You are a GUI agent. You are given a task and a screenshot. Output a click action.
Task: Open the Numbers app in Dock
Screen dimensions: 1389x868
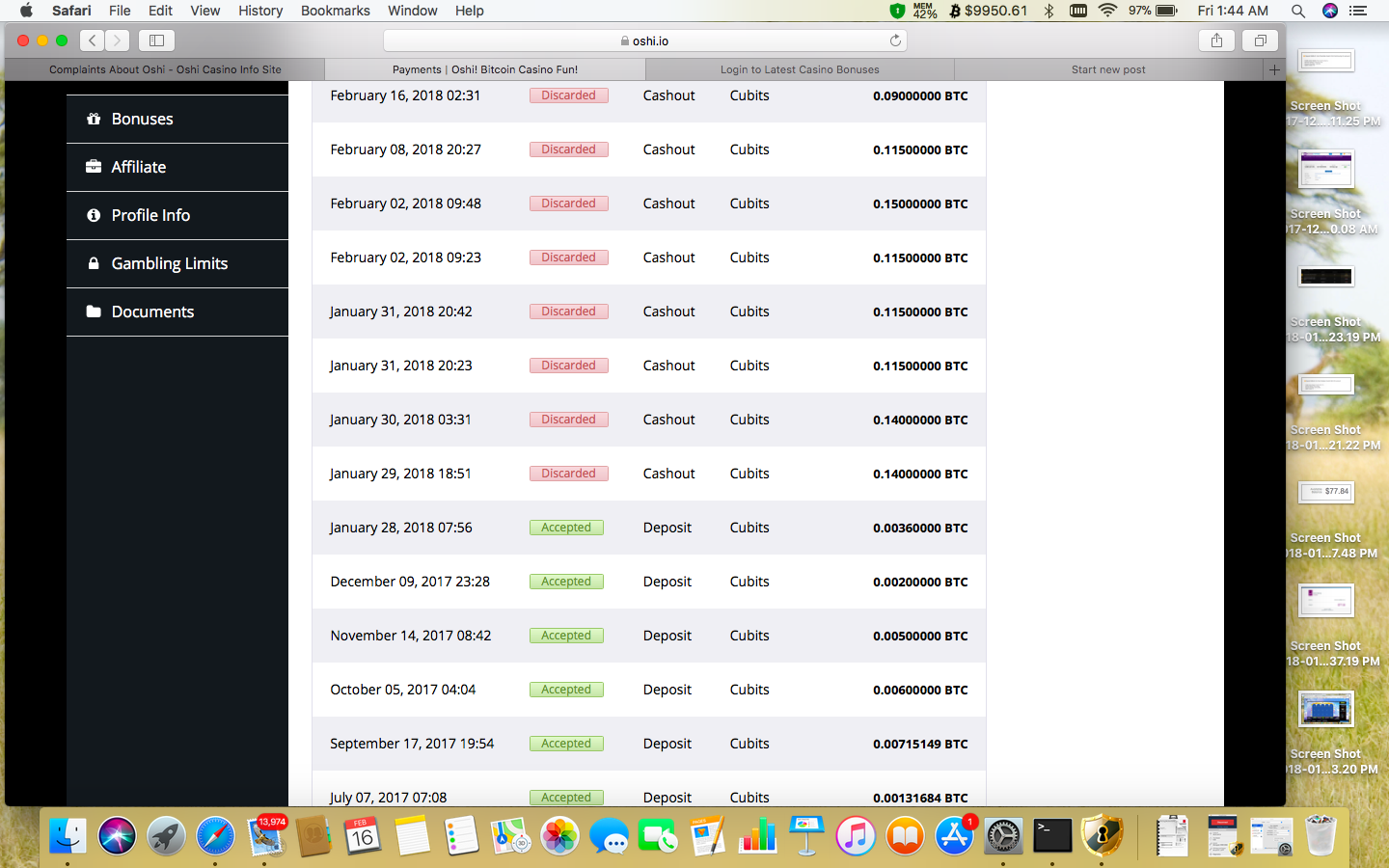pyautogui.click(x=757, y=836)
